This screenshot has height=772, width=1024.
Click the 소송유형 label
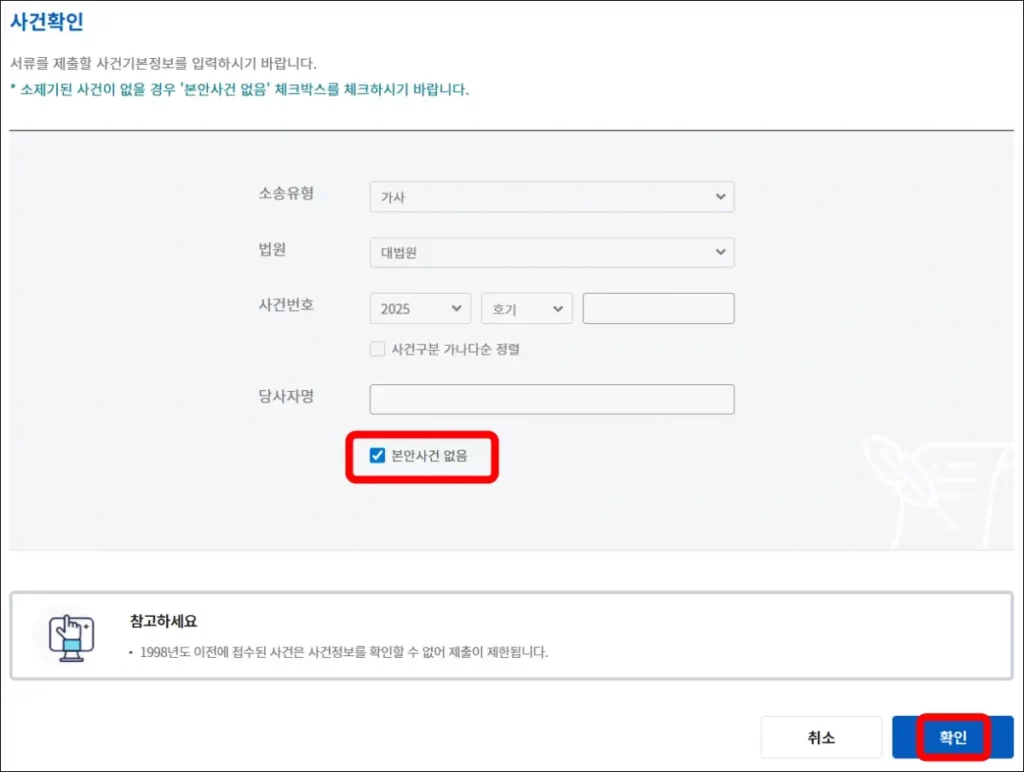(x=286, y=193)
